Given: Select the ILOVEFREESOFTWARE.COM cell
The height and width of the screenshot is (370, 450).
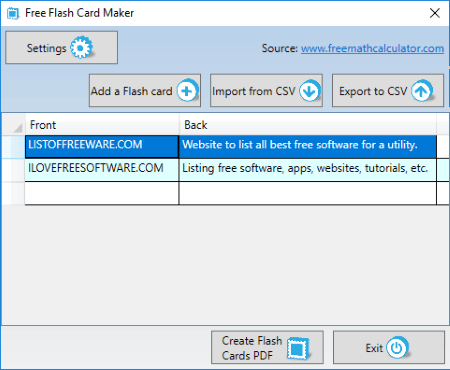Looking at the screenshot, I should (x=102, y=170).
